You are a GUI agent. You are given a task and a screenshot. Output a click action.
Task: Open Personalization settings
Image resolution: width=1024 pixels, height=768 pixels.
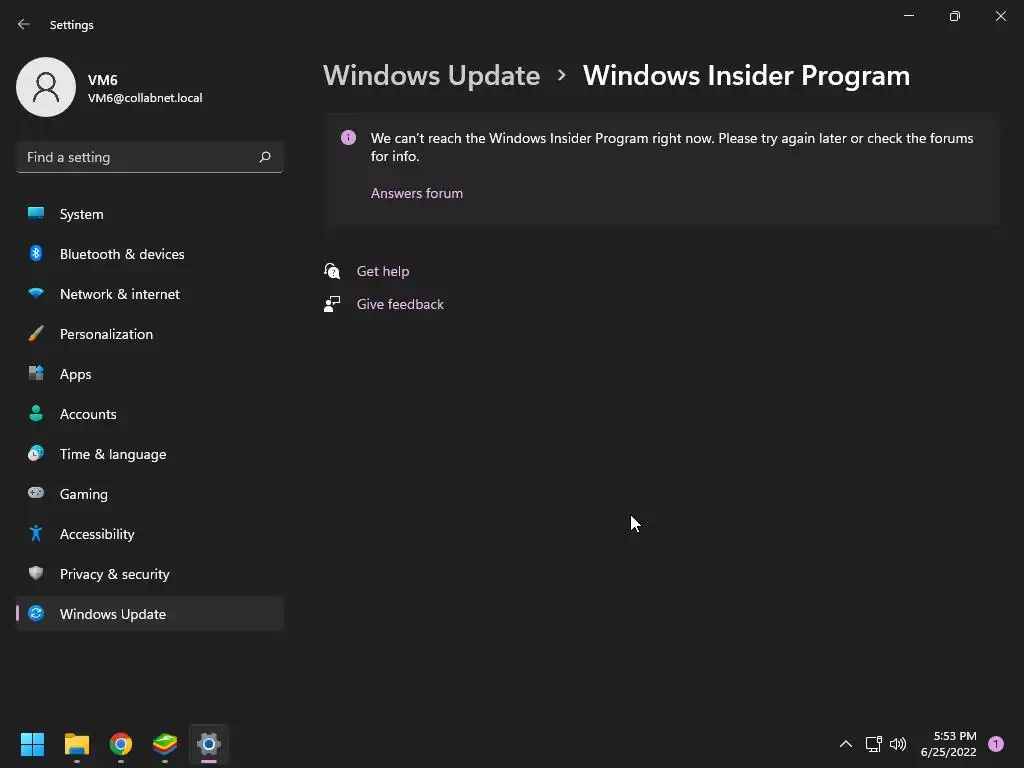150,334
